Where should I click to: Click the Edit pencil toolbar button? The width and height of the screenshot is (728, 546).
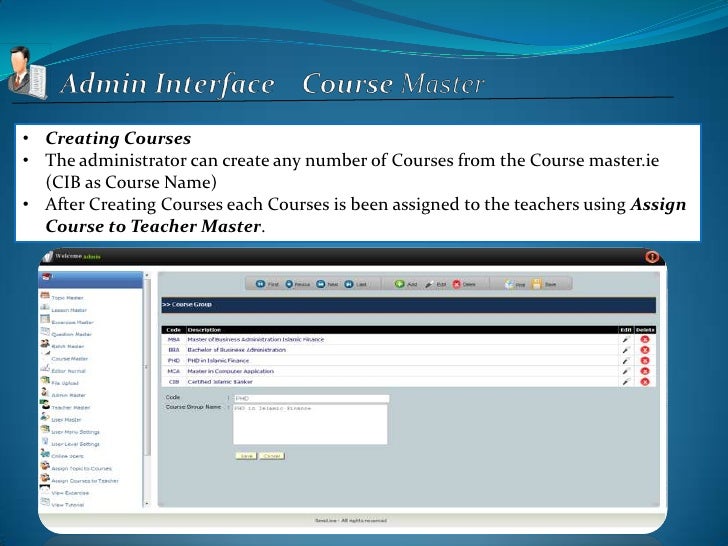pos(436,284)
